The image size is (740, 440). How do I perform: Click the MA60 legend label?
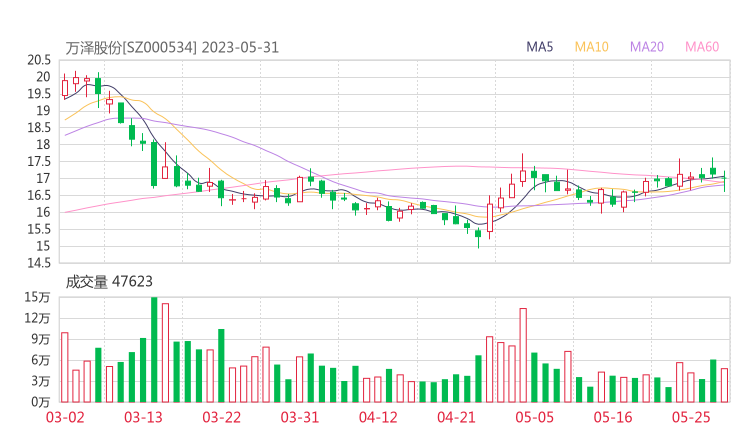pos(702,47)
